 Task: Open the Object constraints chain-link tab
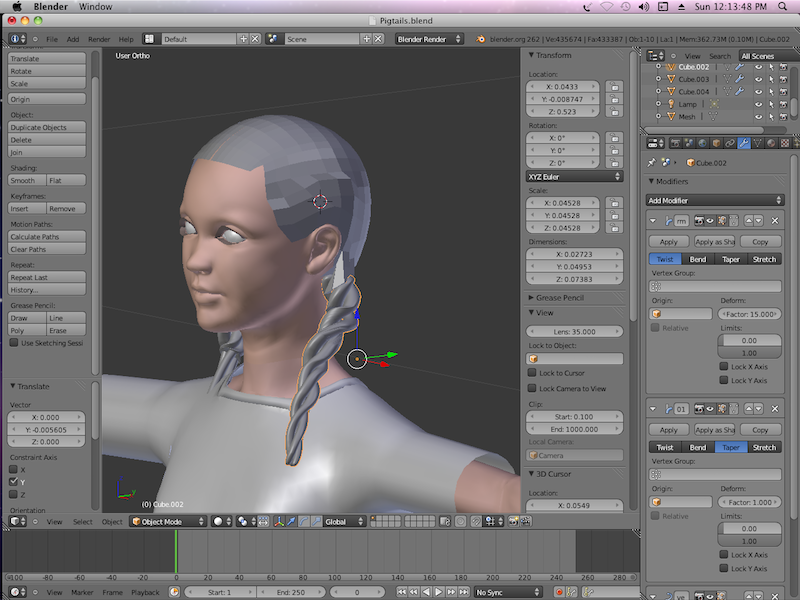pyautogui.click(x=731, y=142)
